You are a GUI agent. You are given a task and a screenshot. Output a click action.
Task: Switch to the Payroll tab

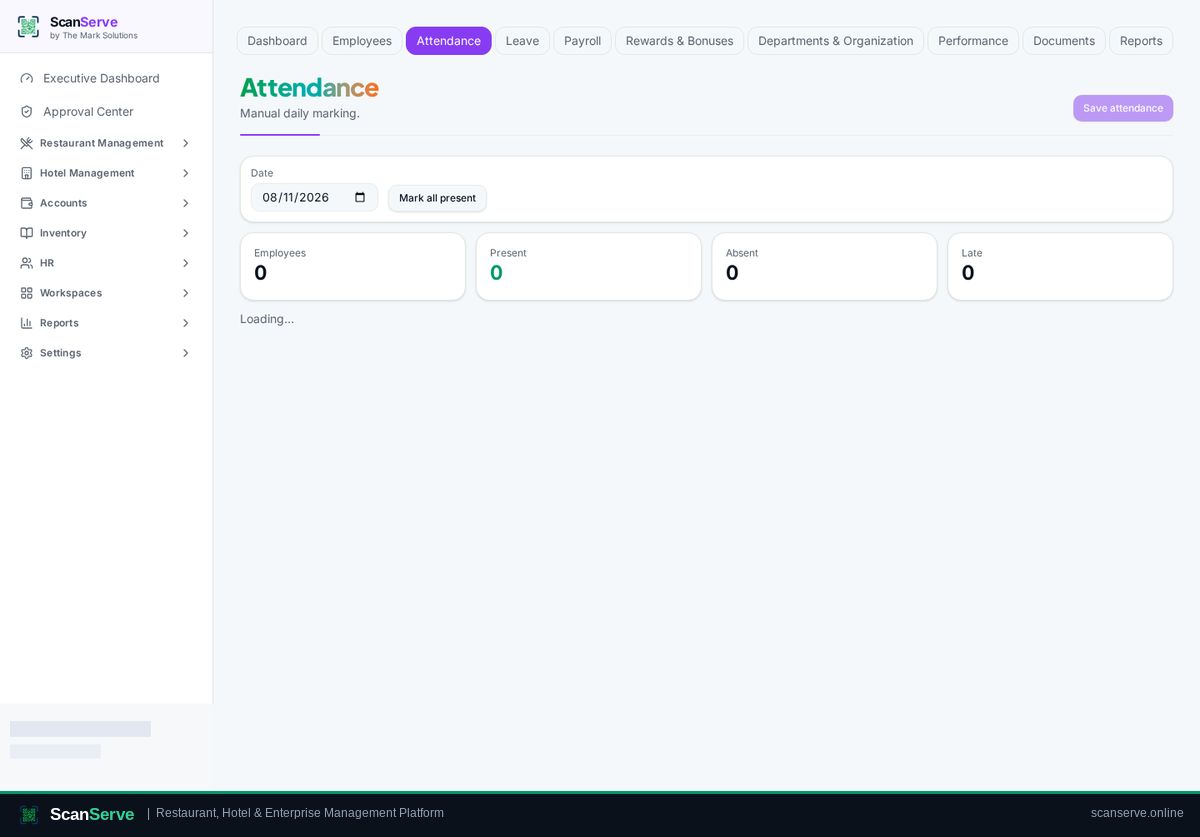582,41
